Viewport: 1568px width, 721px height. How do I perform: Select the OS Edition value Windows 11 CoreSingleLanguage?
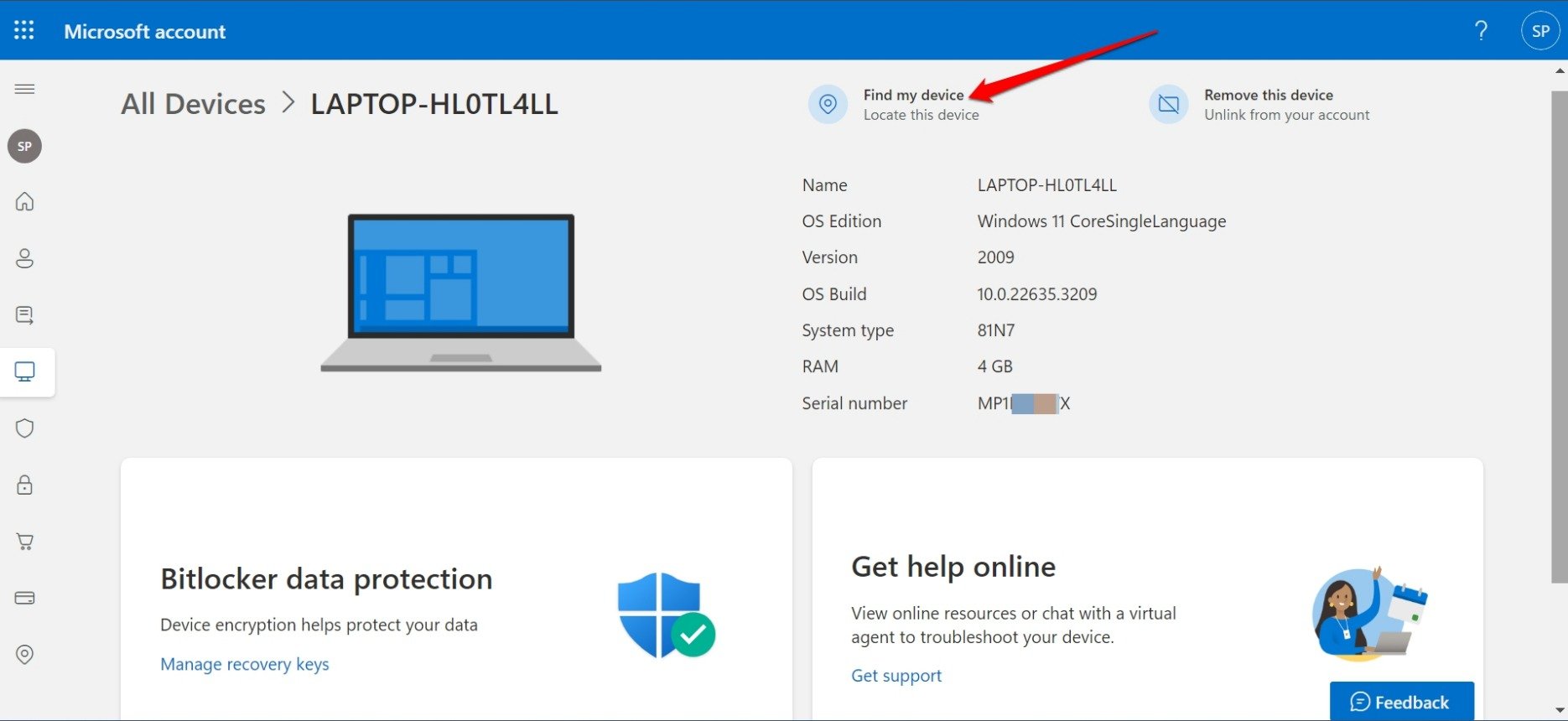coord(1102,221)
